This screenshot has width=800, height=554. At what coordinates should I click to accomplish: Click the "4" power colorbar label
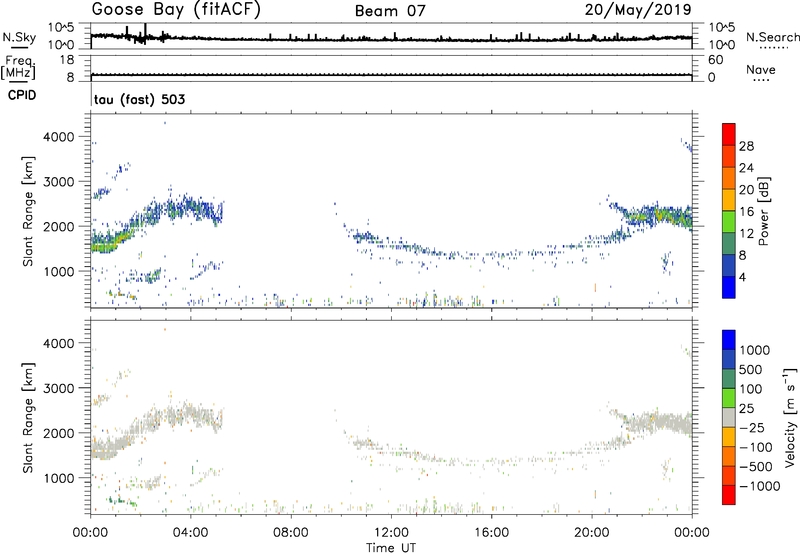pyautogui.click(x=743, y=278)
